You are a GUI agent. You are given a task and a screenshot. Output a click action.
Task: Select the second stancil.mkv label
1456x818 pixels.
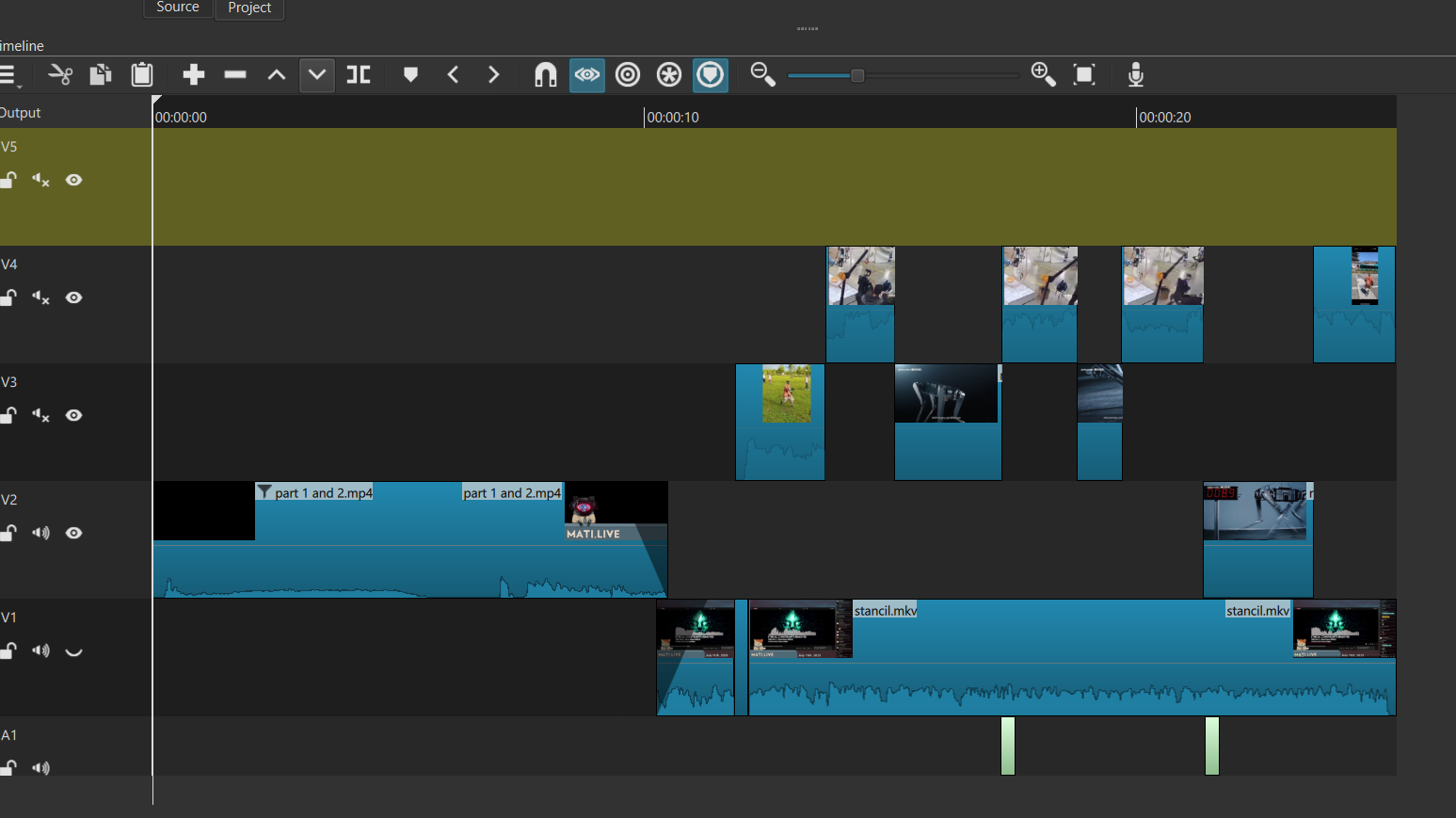(1257, 611)
